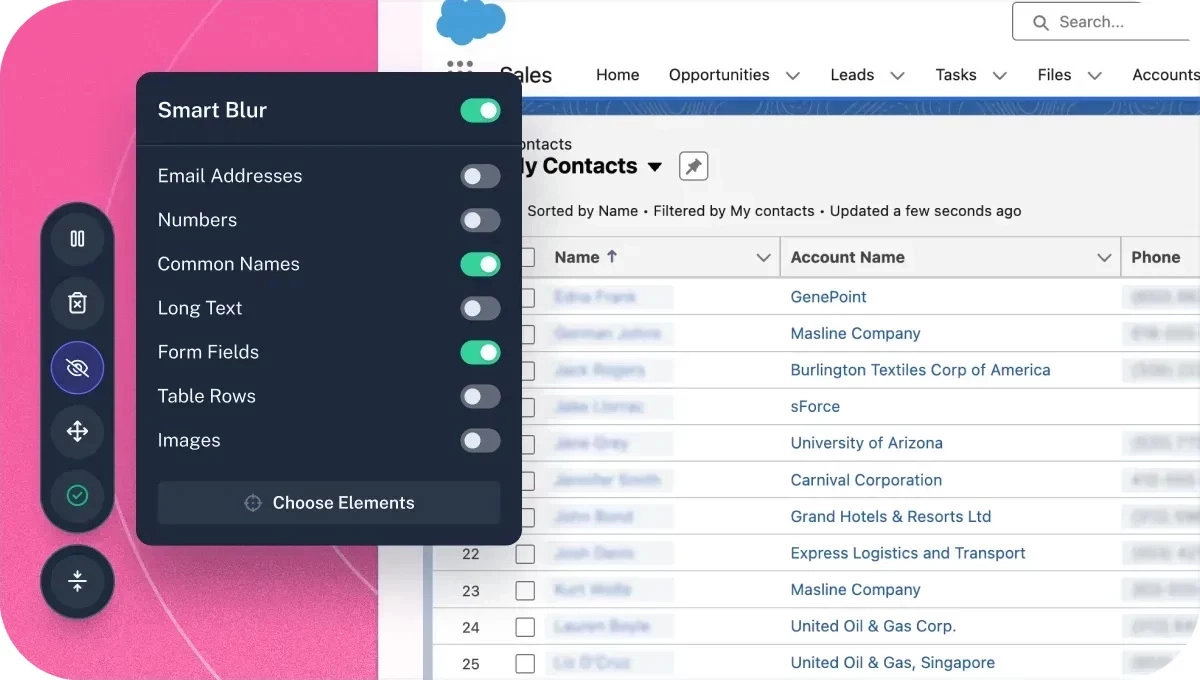
Task: Open Carnival Corporation account link
Action: click(x=866, y=480)
